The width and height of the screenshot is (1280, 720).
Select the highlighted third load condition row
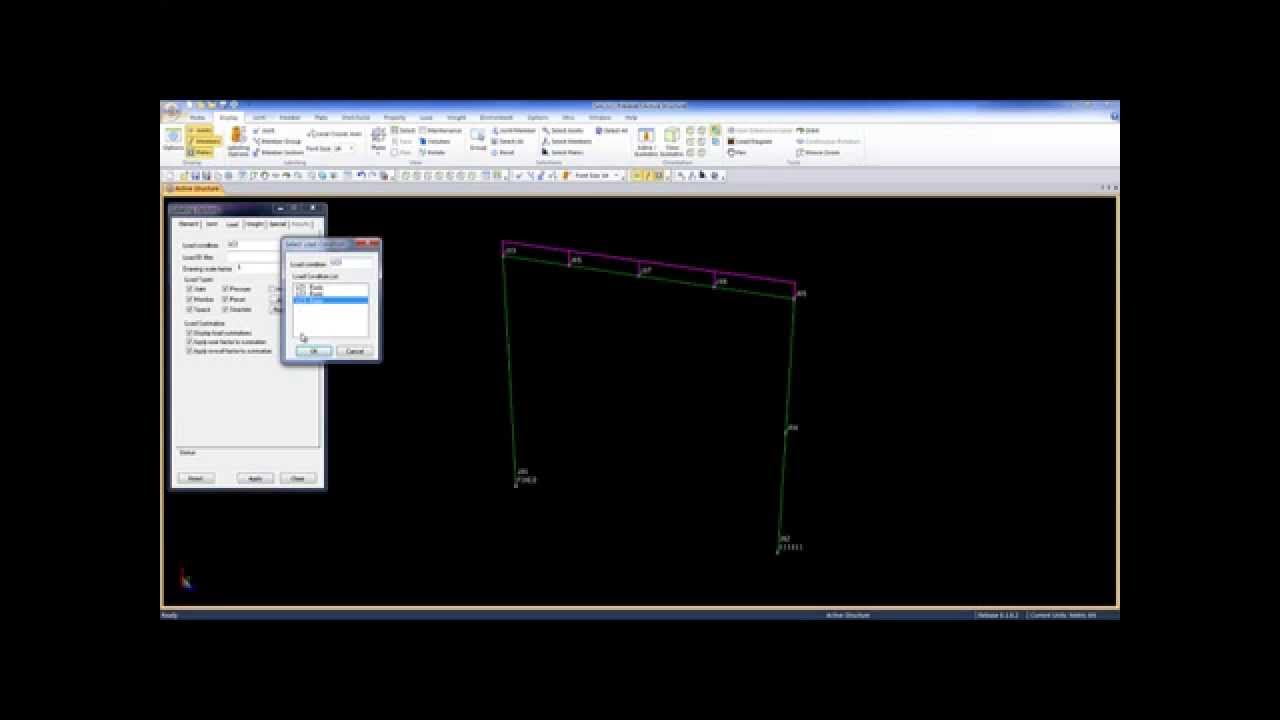[330, 300]
